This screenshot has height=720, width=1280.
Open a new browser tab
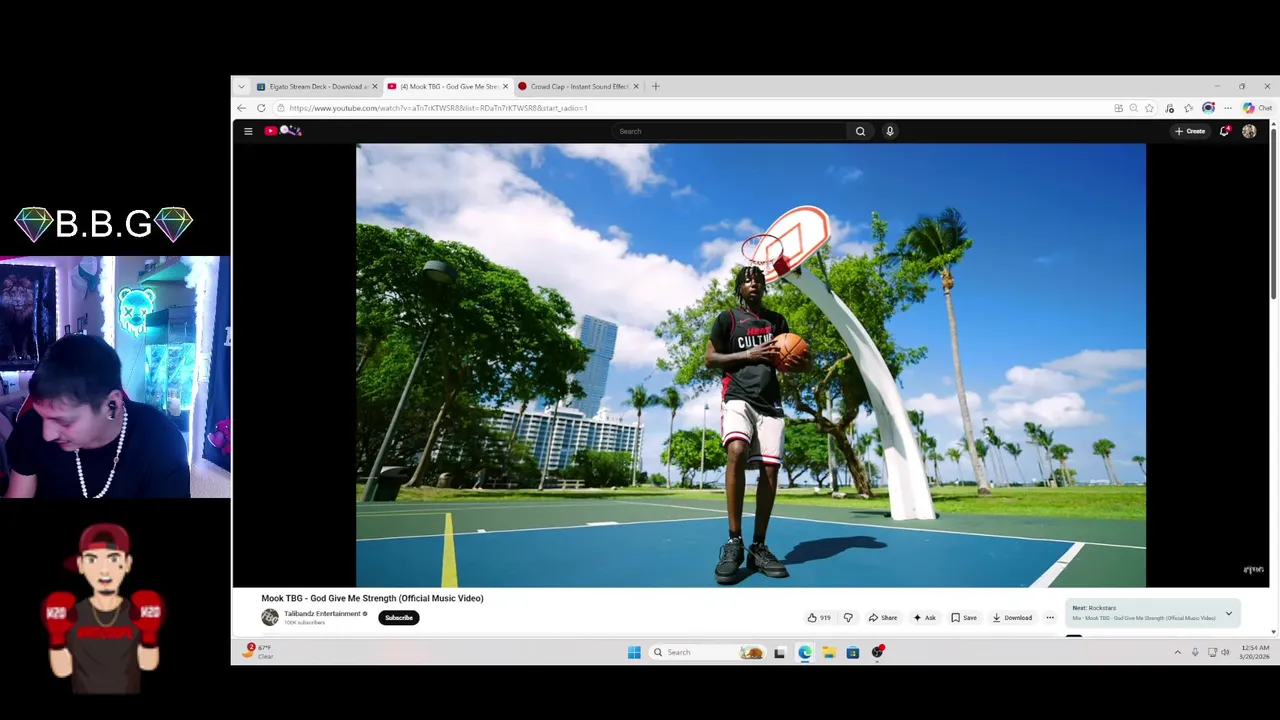pos(656,86)
